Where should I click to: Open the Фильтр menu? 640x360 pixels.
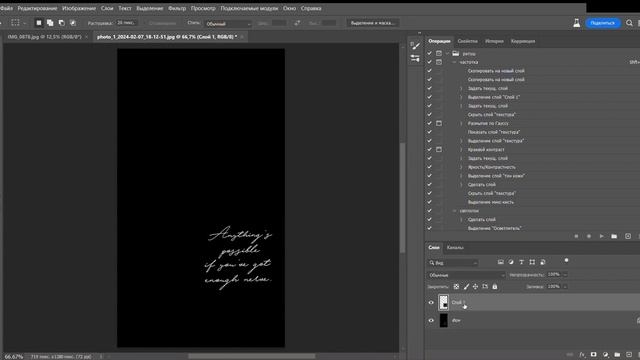(x=177, y=8)
